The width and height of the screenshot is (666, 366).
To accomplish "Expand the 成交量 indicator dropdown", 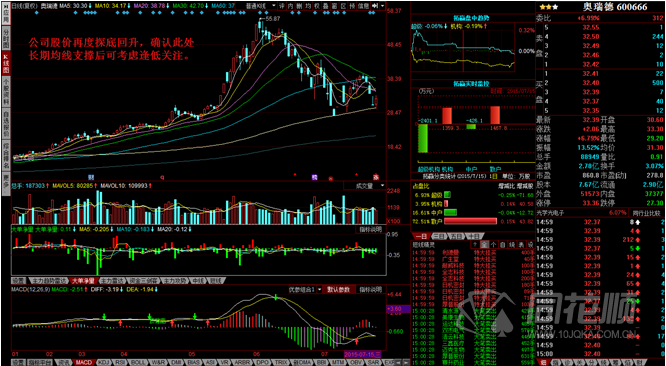I will [x=364, y=186].
